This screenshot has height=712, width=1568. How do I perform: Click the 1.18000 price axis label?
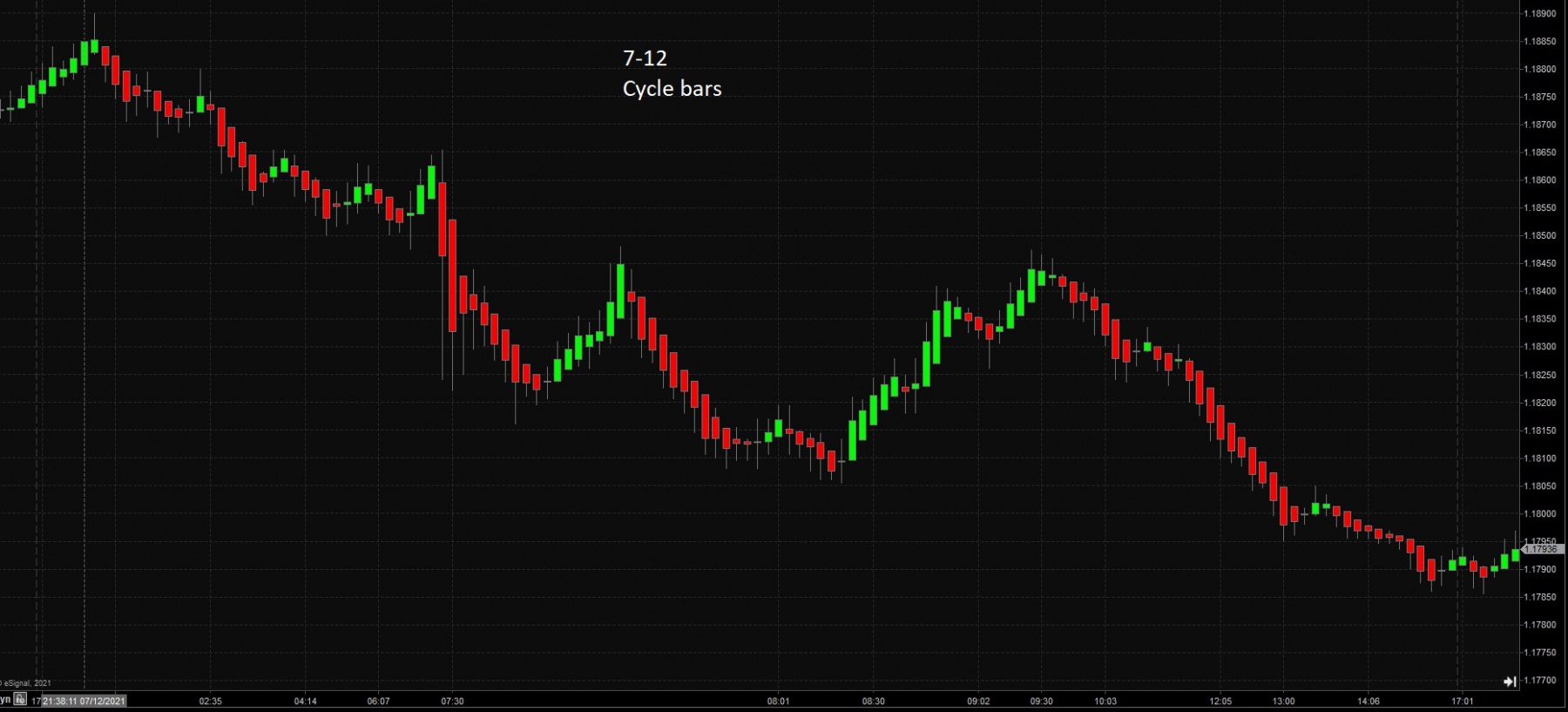(1539, 514)
